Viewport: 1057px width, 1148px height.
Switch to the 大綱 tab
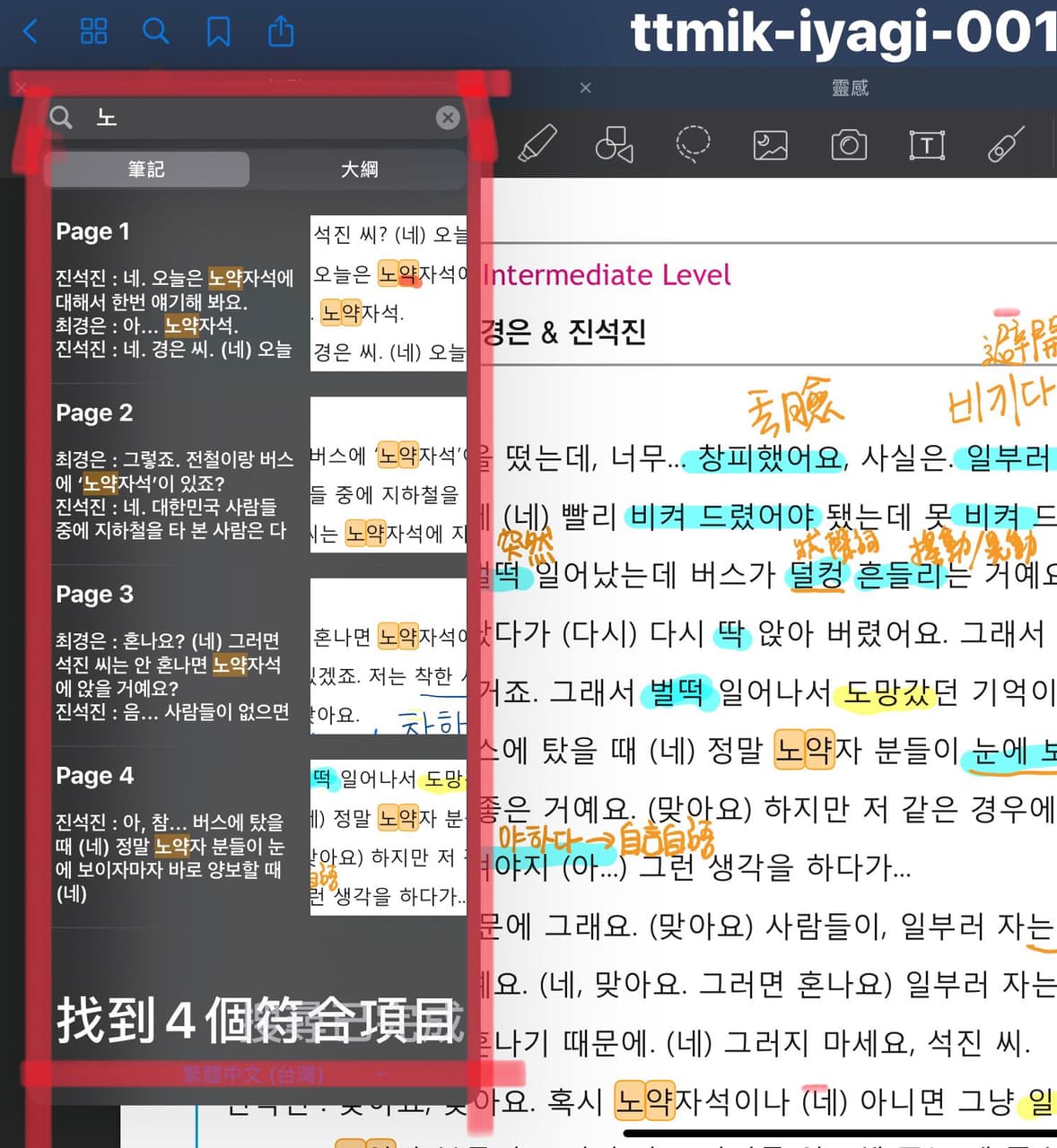[359, 169]
